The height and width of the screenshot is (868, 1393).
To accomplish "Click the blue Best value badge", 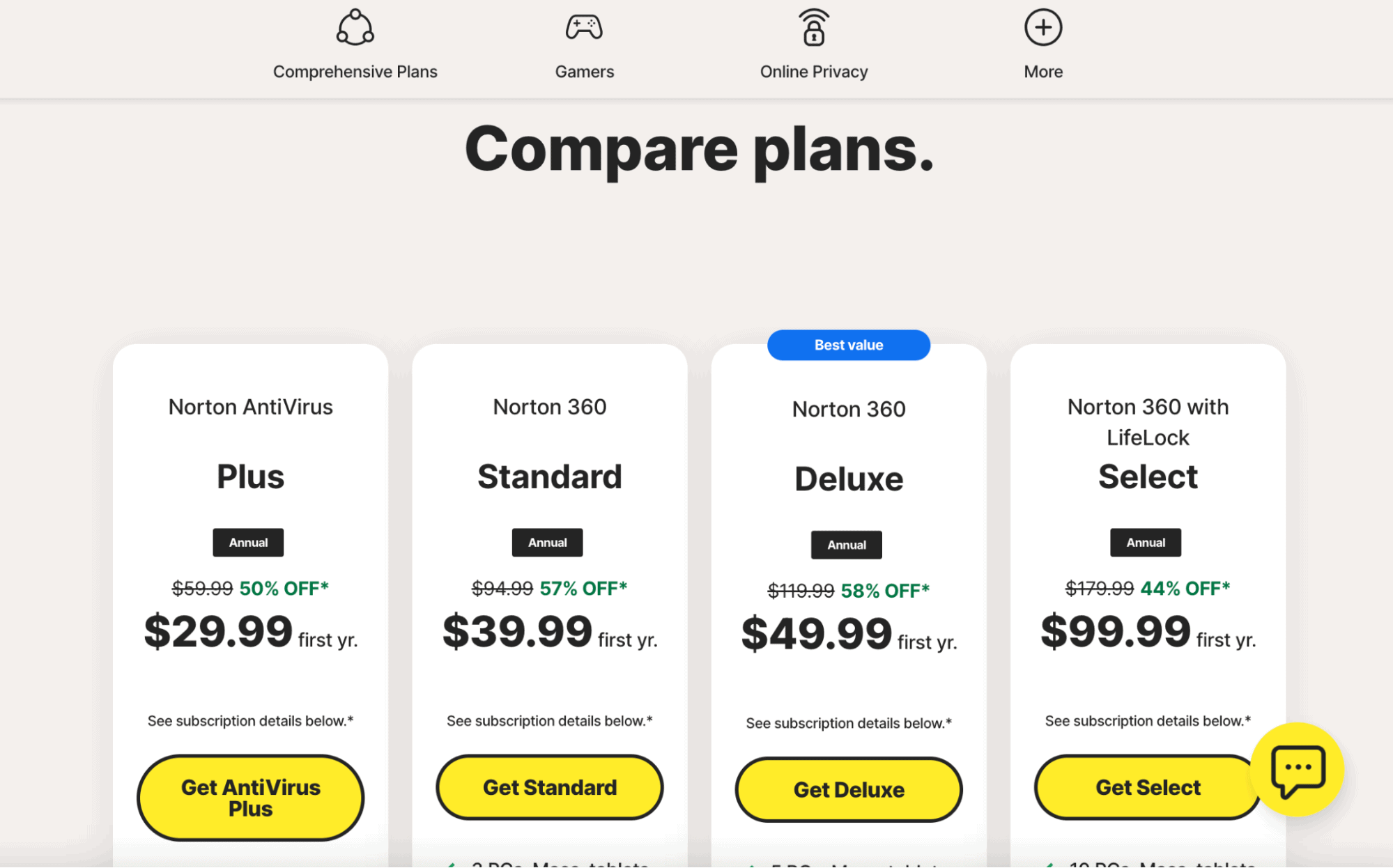I will point(848,344).
